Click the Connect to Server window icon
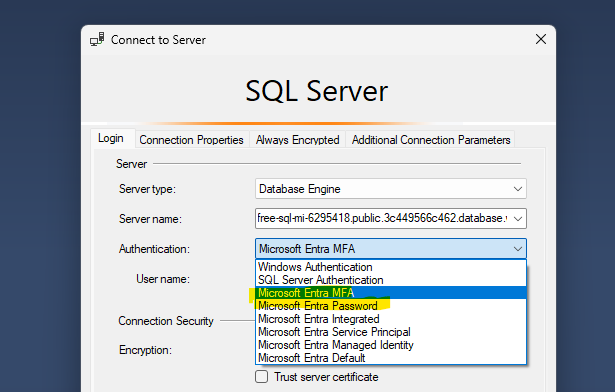The width and height of the screenshot is (615, 392). click(x=97, y=39)
